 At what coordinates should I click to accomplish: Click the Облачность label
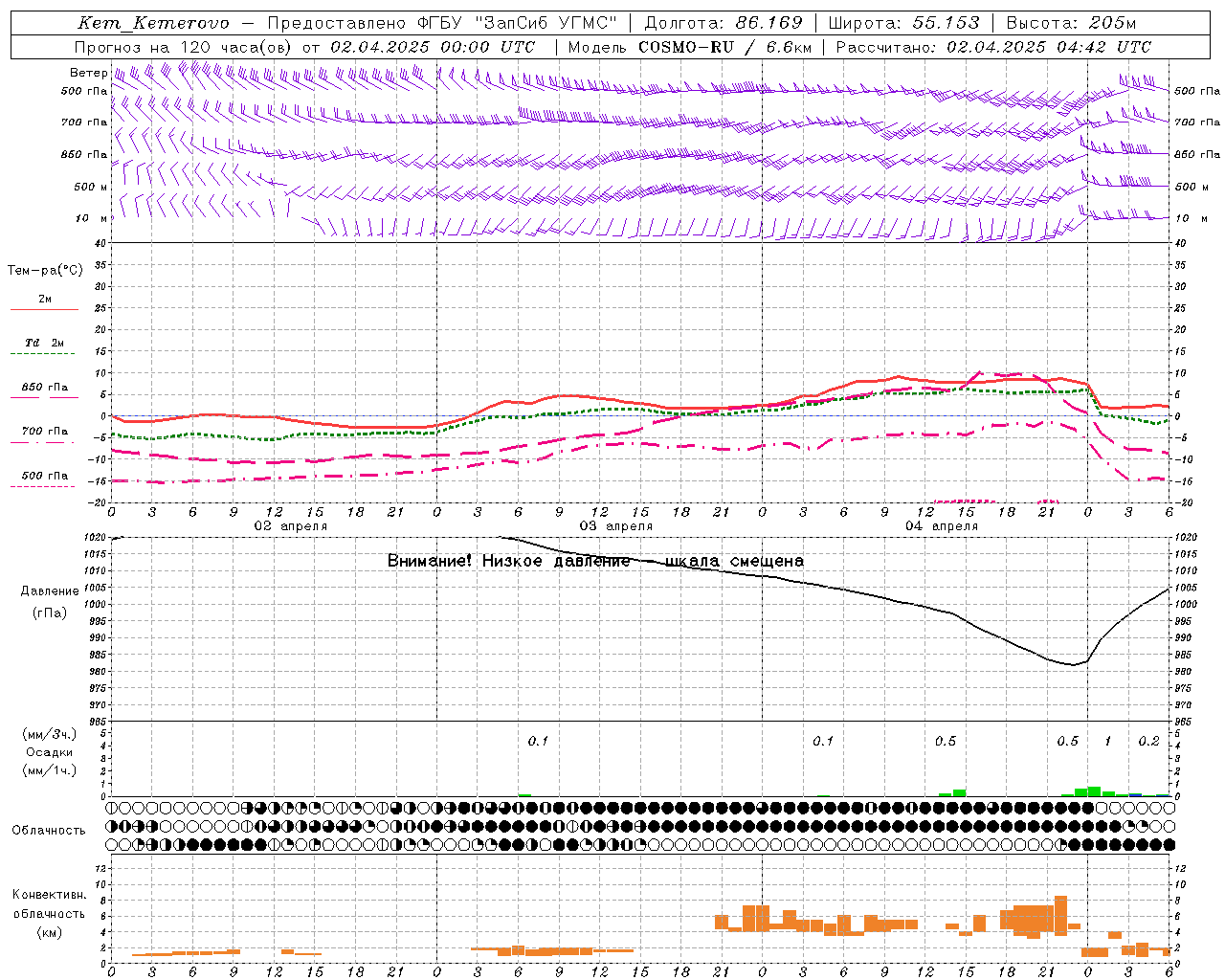pos(49,831)
